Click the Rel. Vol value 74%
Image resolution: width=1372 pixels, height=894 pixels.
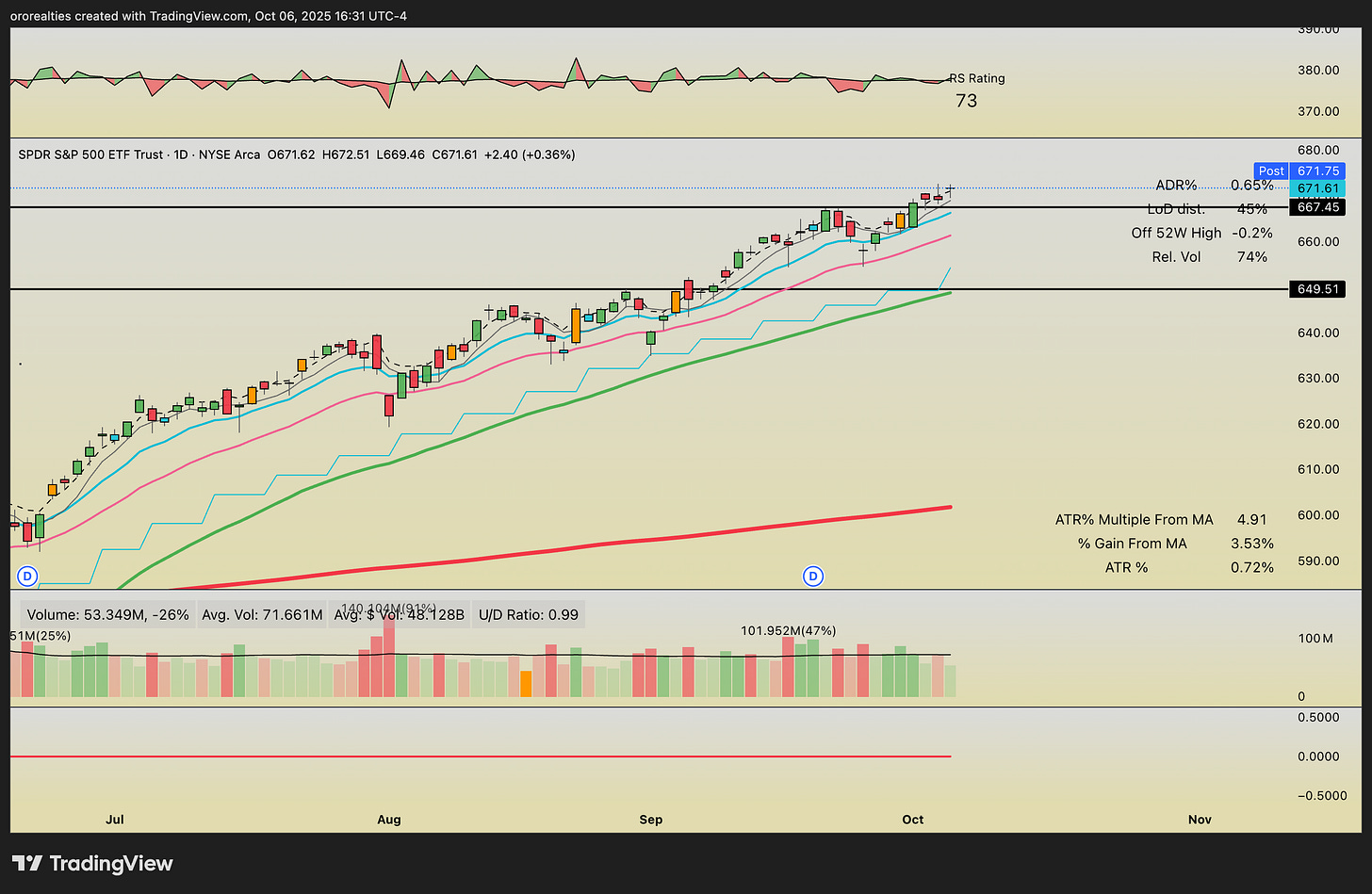tap(1252, 257)
